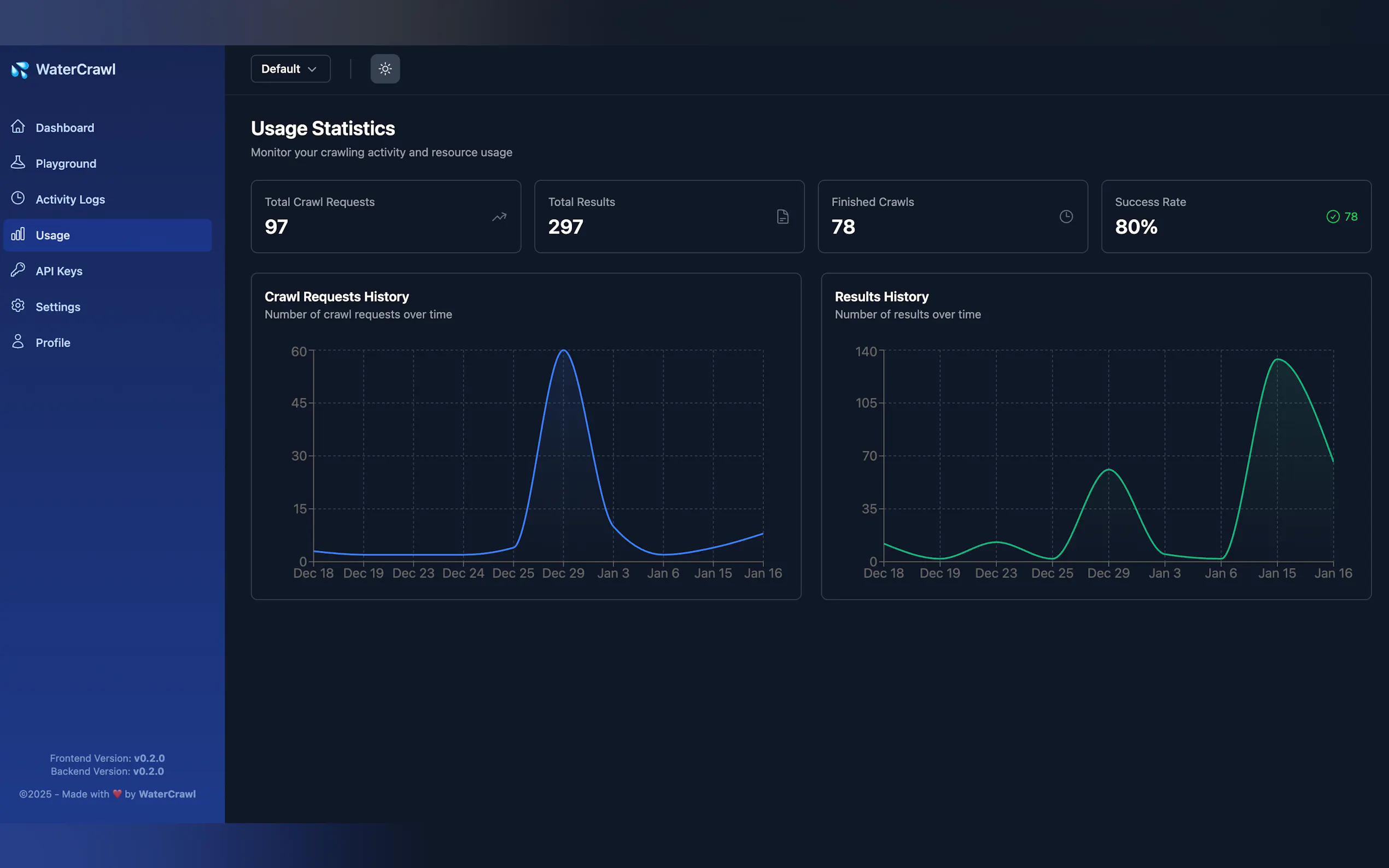The width and height of the screenshot is (1389, 868).
Task: Toggle light theme with sun button
Action: point(385,69)
